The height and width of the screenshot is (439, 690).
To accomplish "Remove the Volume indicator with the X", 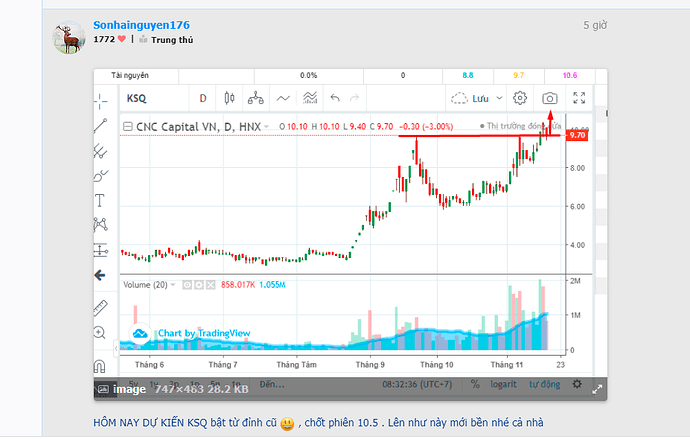I will click(211, 285).
